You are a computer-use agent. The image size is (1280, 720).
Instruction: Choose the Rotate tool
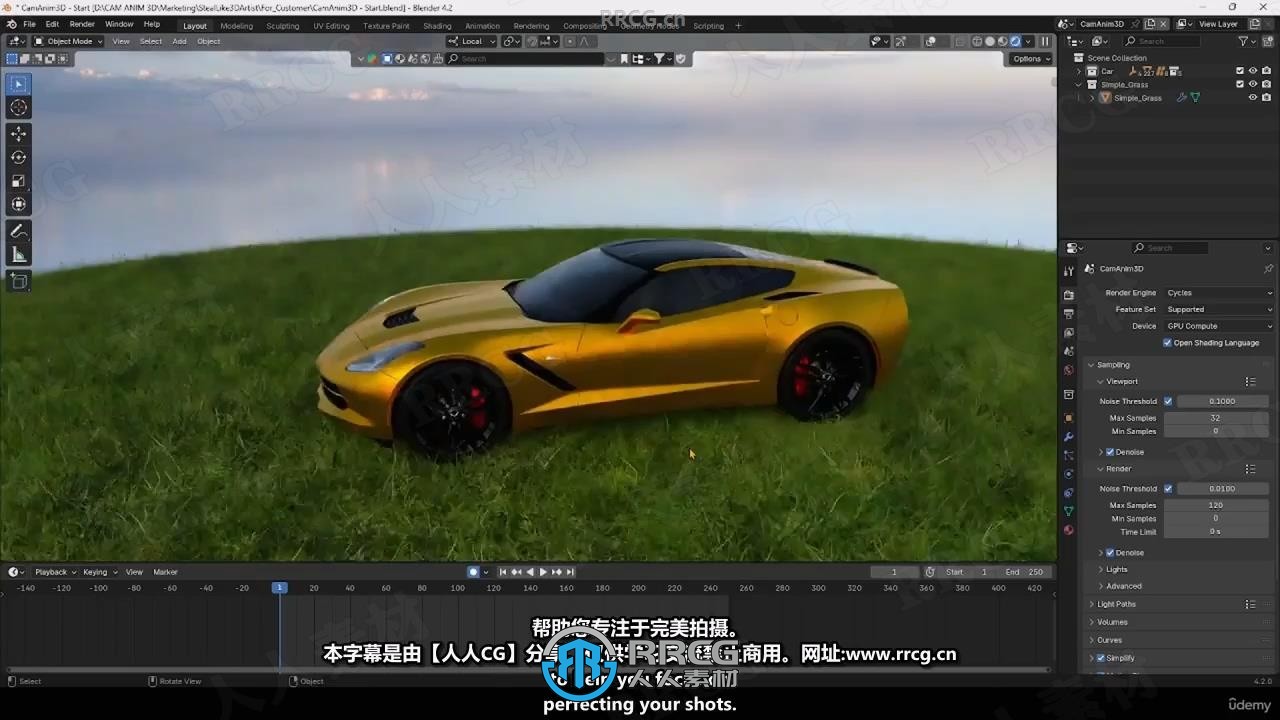tap(18, 157)
